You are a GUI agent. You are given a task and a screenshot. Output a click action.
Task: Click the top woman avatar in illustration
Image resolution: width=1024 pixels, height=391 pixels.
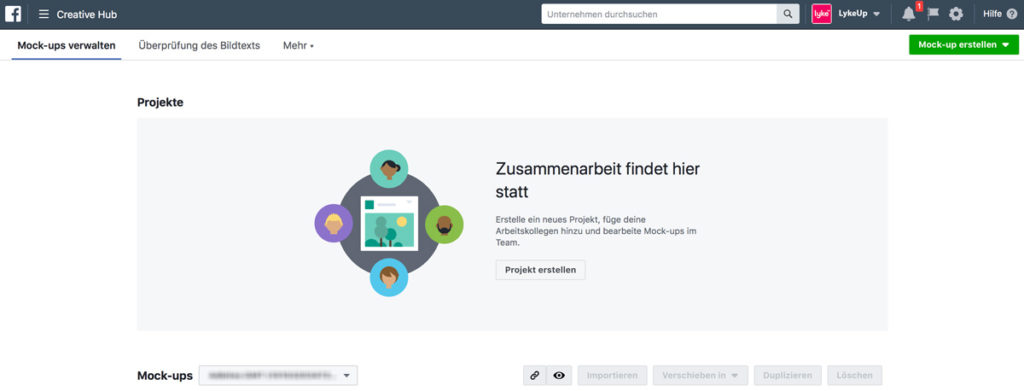click(x=389, y=169)
